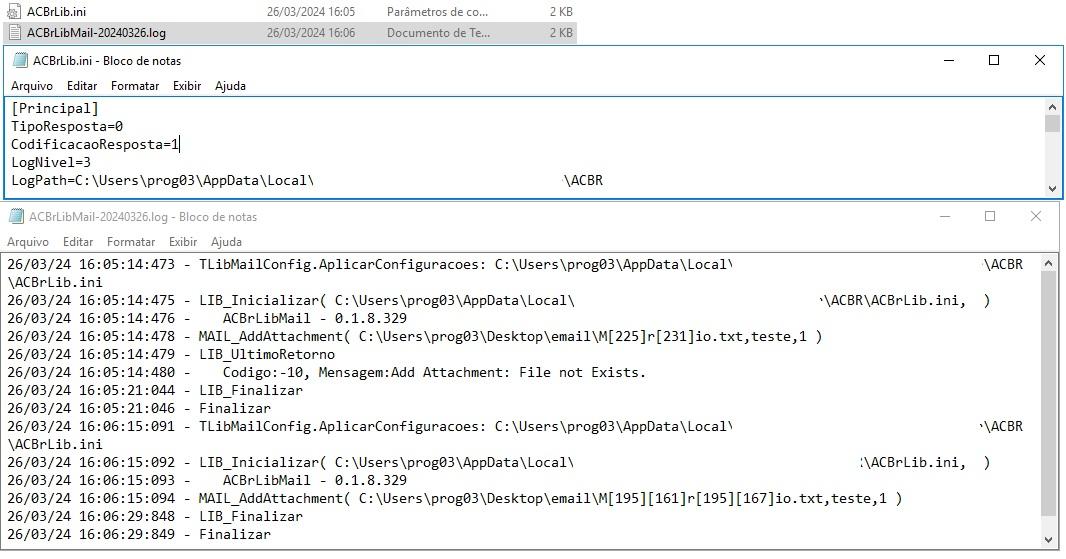Open Editar menu in ACBrLib.ini window
Screen dimensions: 1066x559
(82, 86)
